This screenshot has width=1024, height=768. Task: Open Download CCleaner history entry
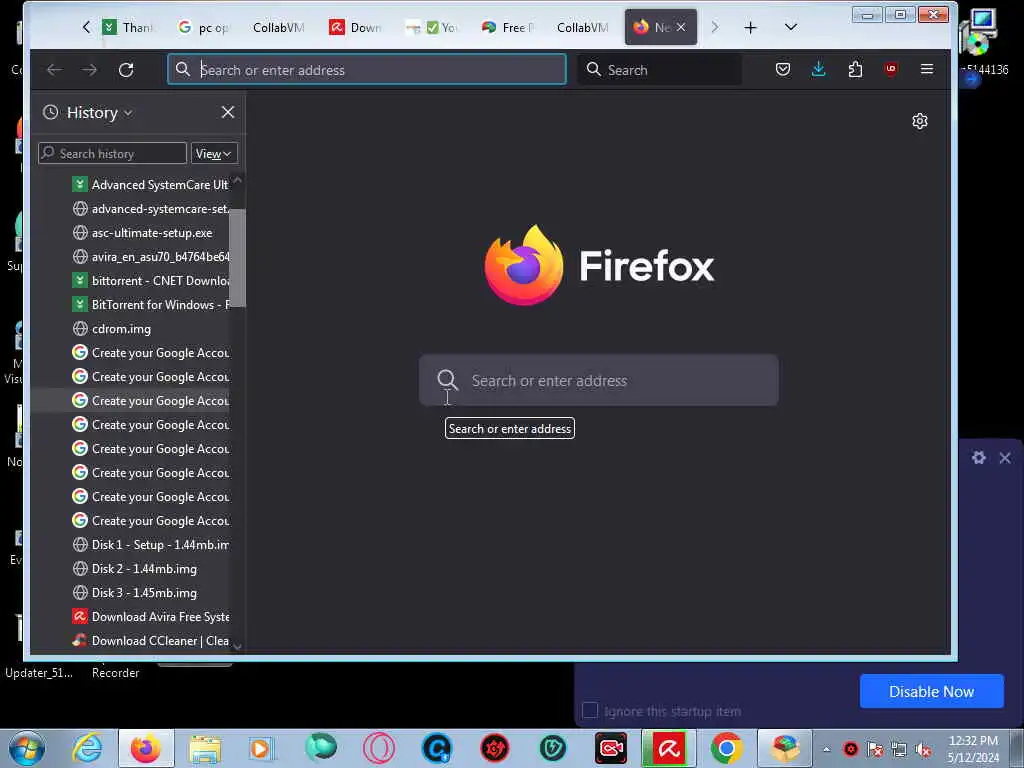(150, 641)
